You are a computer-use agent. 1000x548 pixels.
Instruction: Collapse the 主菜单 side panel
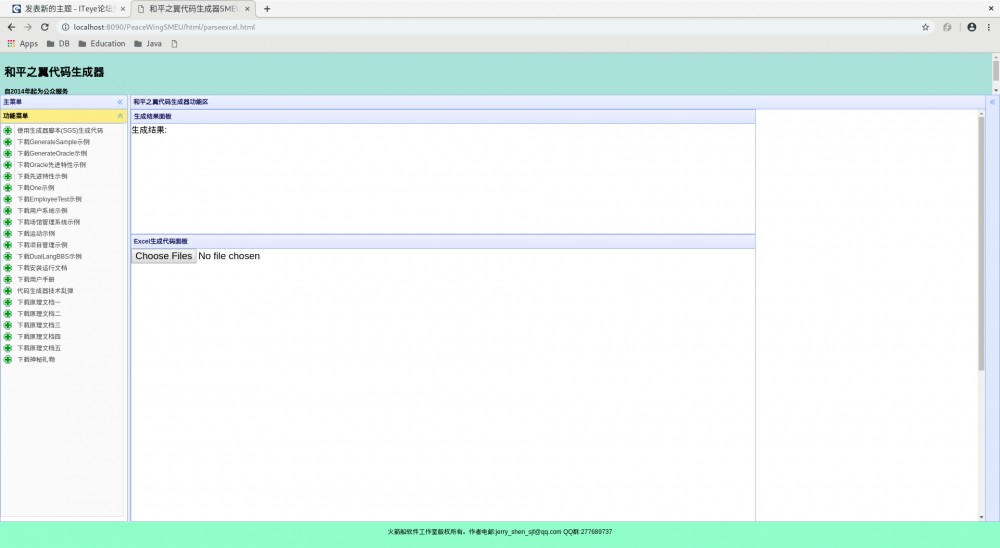click(x=120, y=102)
